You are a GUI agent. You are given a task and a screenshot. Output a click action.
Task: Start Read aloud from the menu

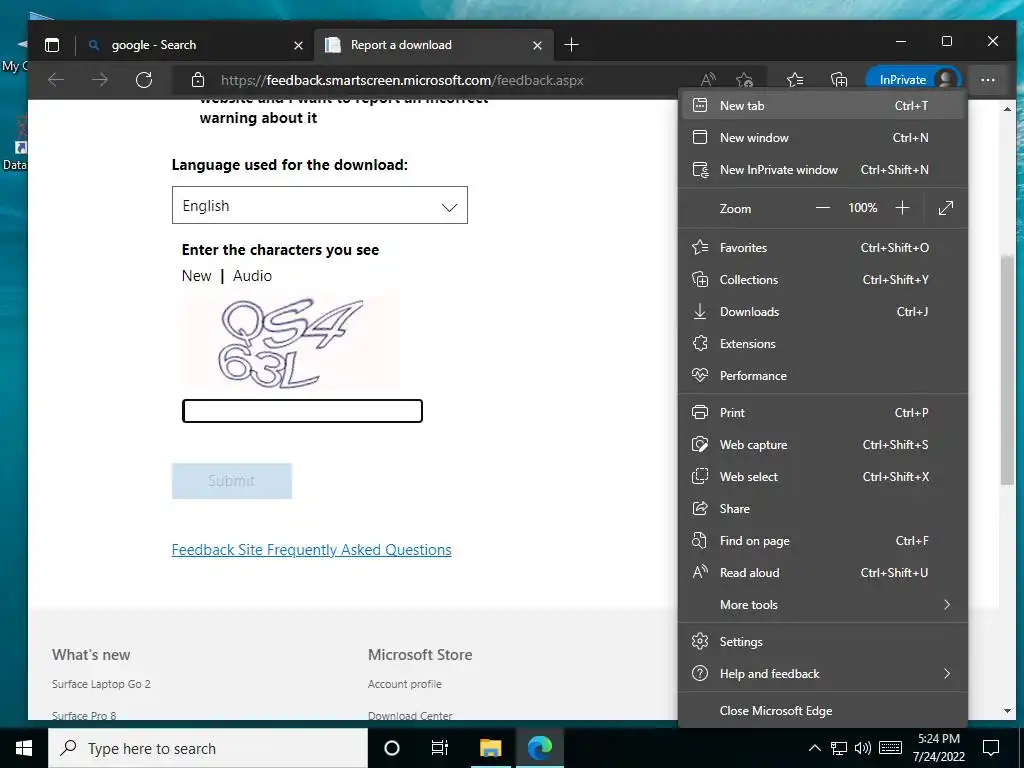click(823, 573)
